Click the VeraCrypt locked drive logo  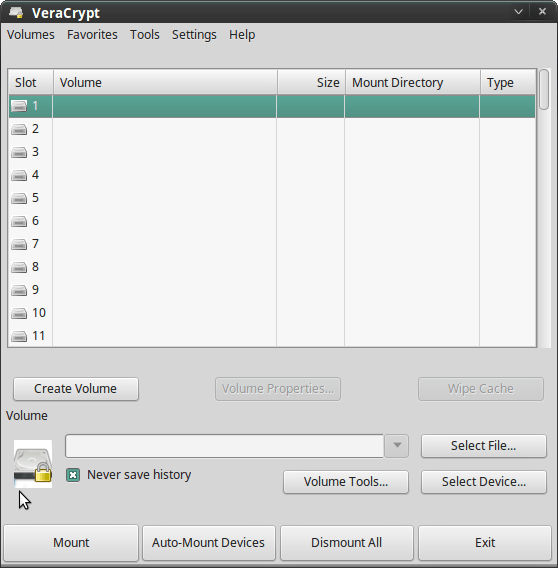pyautogui.click(x=33, y=464)
